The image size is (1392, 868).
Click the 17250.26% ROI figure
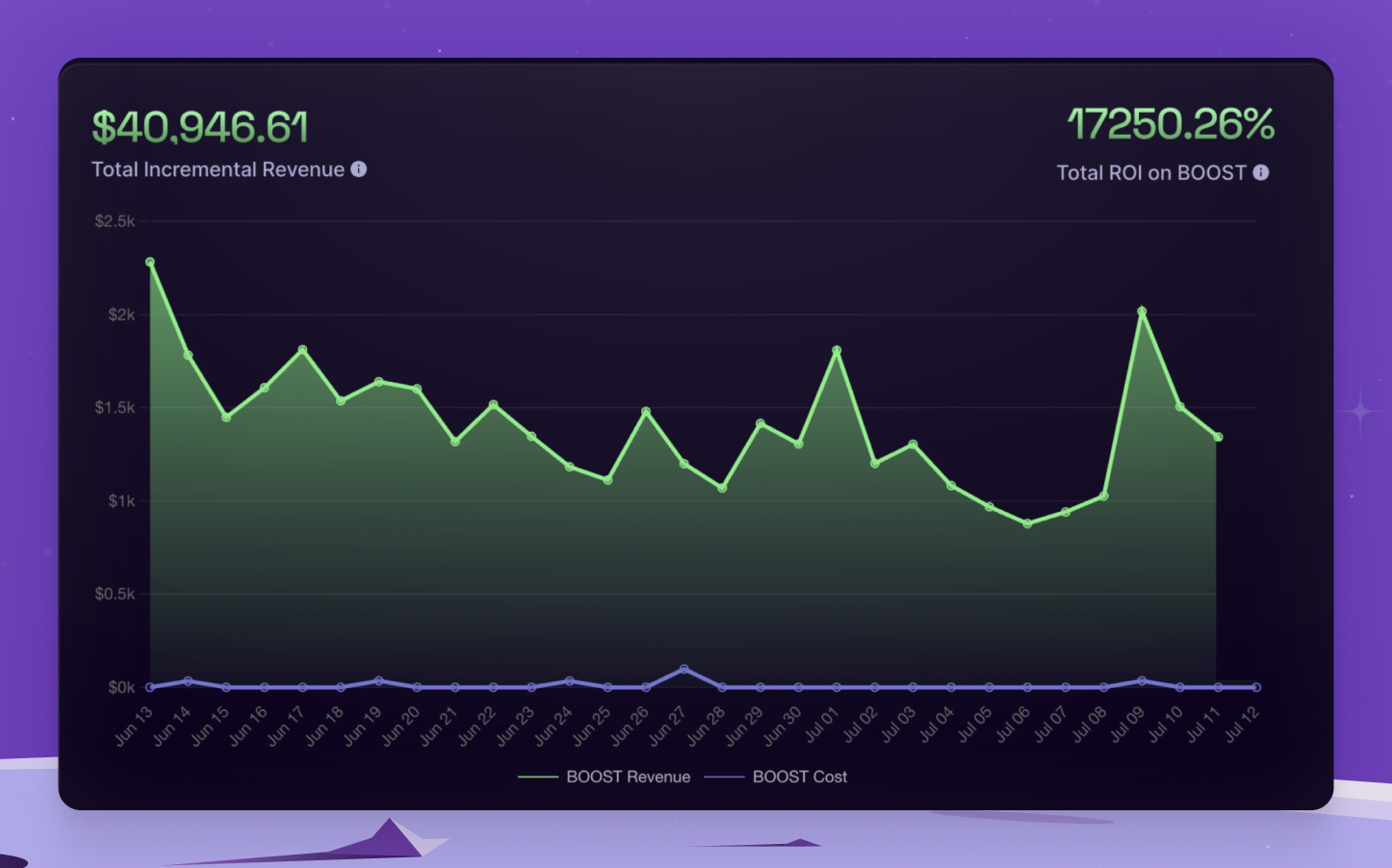[x=1170, y=124]
